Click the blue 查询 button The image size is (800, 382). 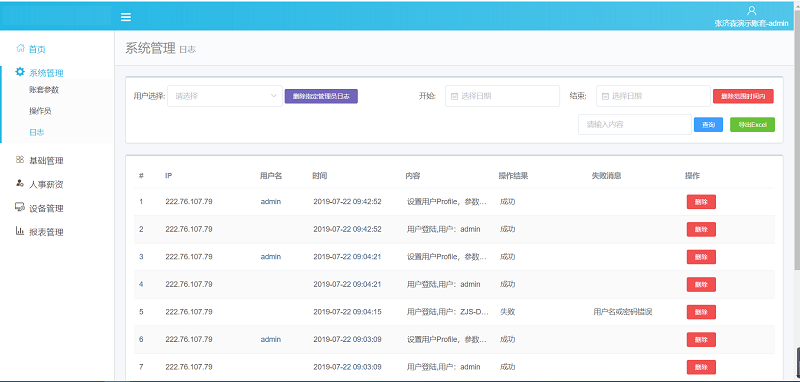tap(708, 124)
